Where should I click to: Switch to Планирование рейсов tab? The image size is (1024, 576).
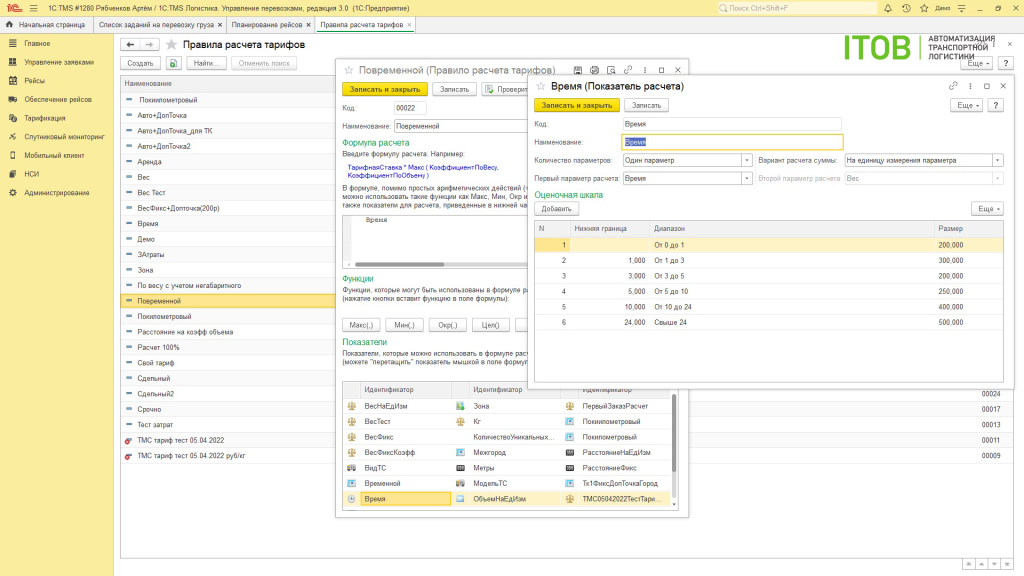[266, 25]
